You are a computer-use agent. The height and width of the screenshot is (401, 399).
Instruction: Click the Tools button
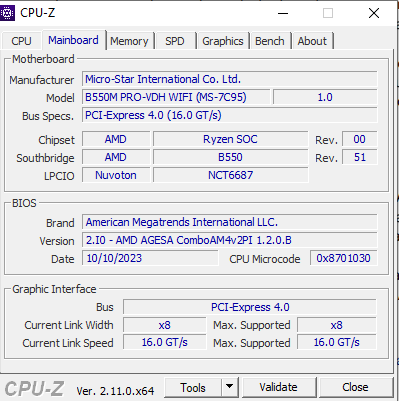pos(193,387)
